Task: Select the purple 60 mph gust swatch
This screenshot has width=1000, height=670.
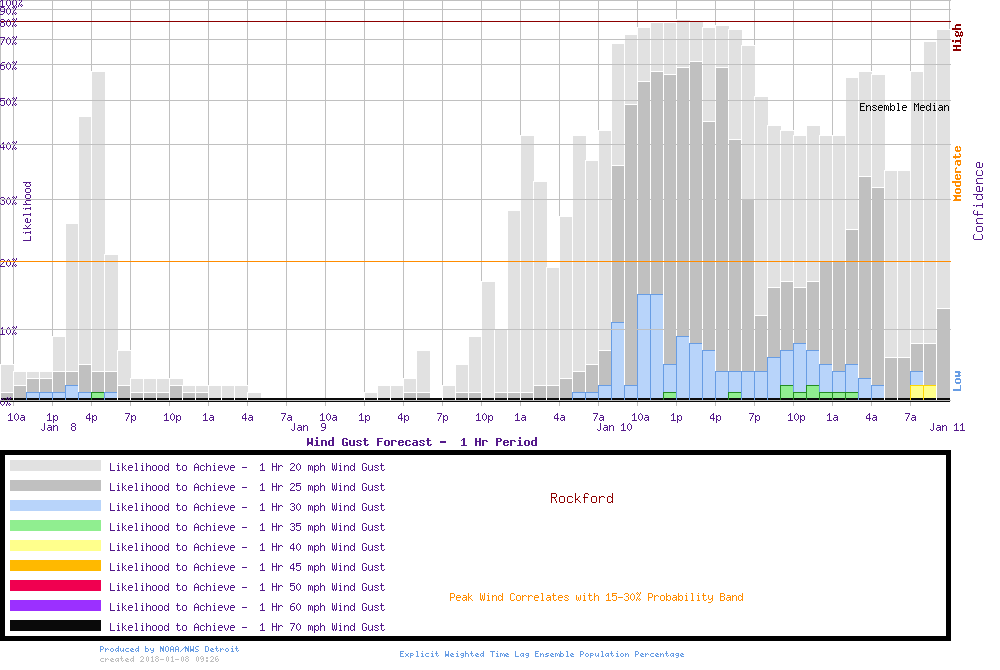Action: click(x=55, y=606)
